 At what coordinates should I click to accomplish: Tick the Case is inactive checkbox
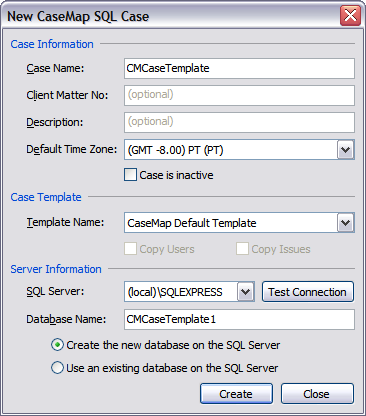point(130,175)
